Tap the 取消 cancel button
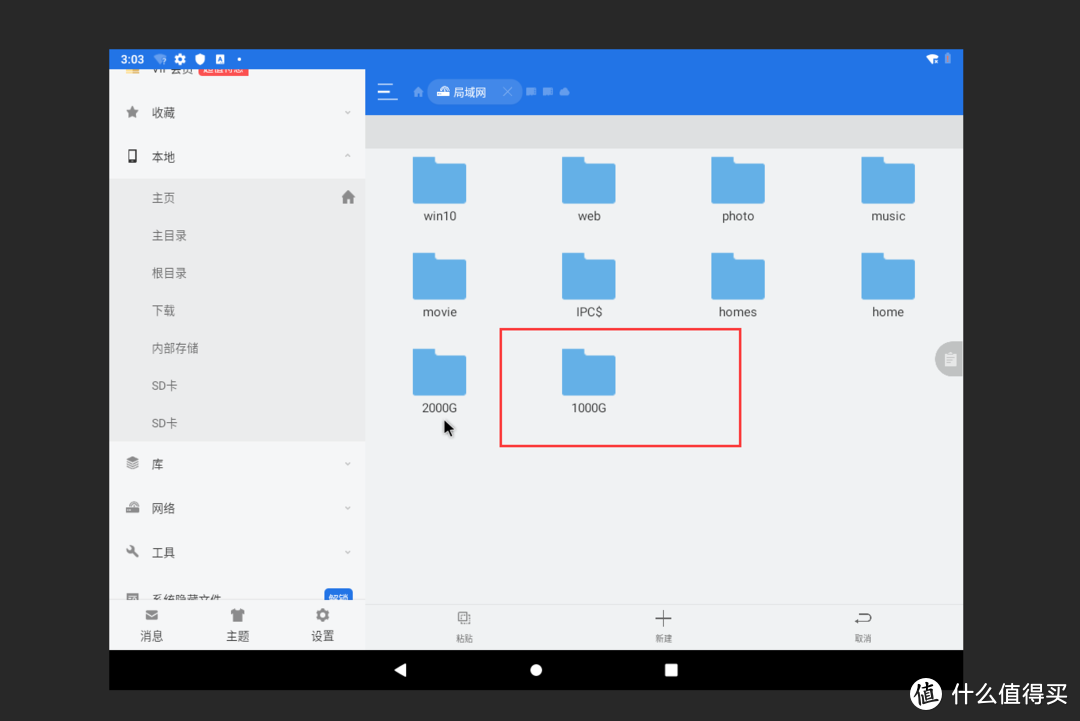Screen dimensions: 1080x721 pyautogui.click(x=863, y=627)
